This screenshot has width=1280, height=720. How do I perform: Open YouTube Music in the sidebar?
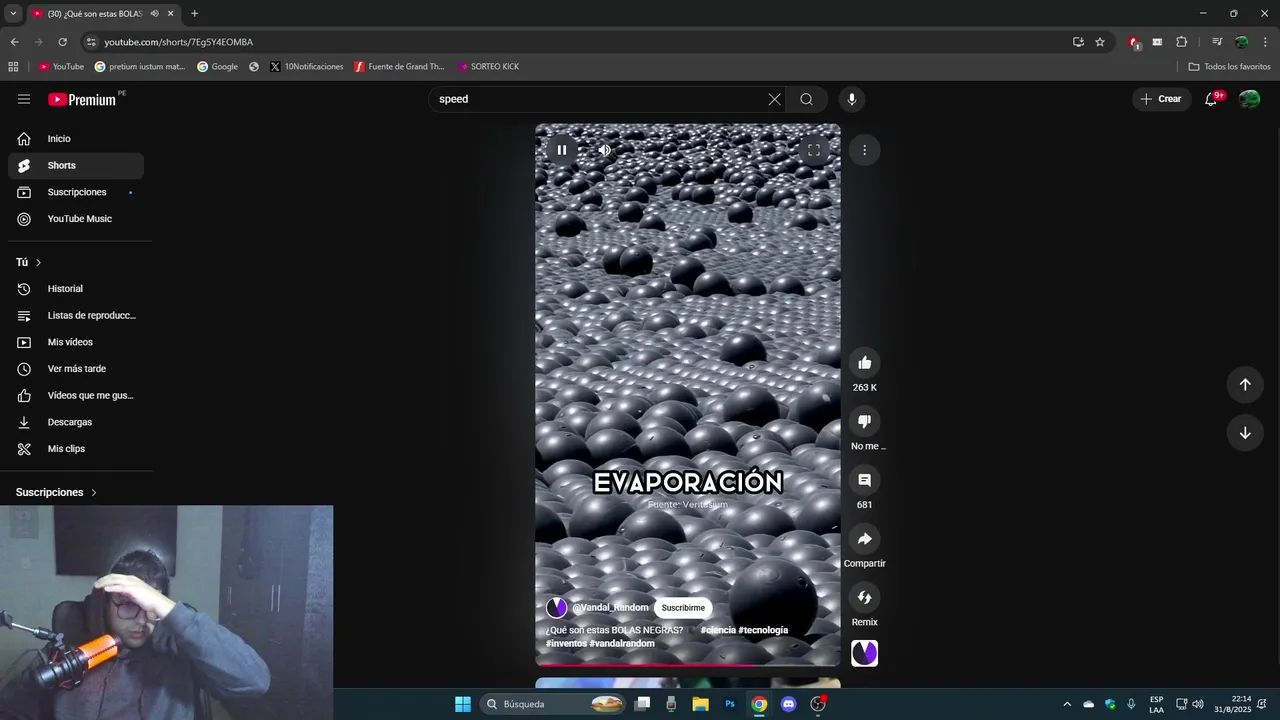76,219
